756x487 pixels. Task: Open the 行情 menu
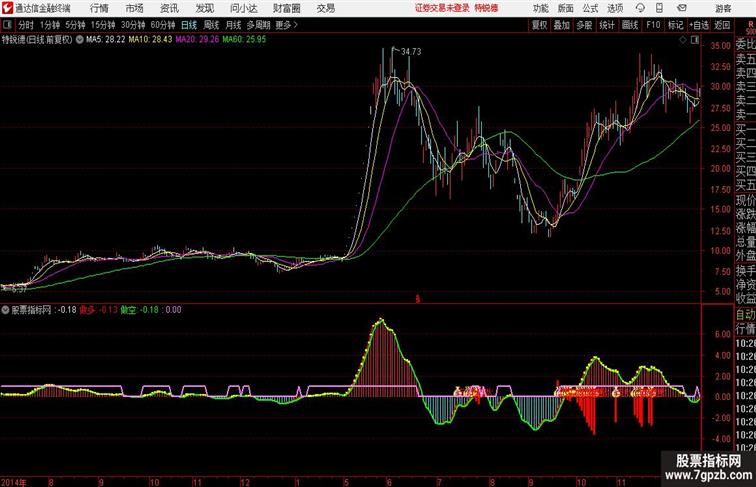[x=99, y=8]
